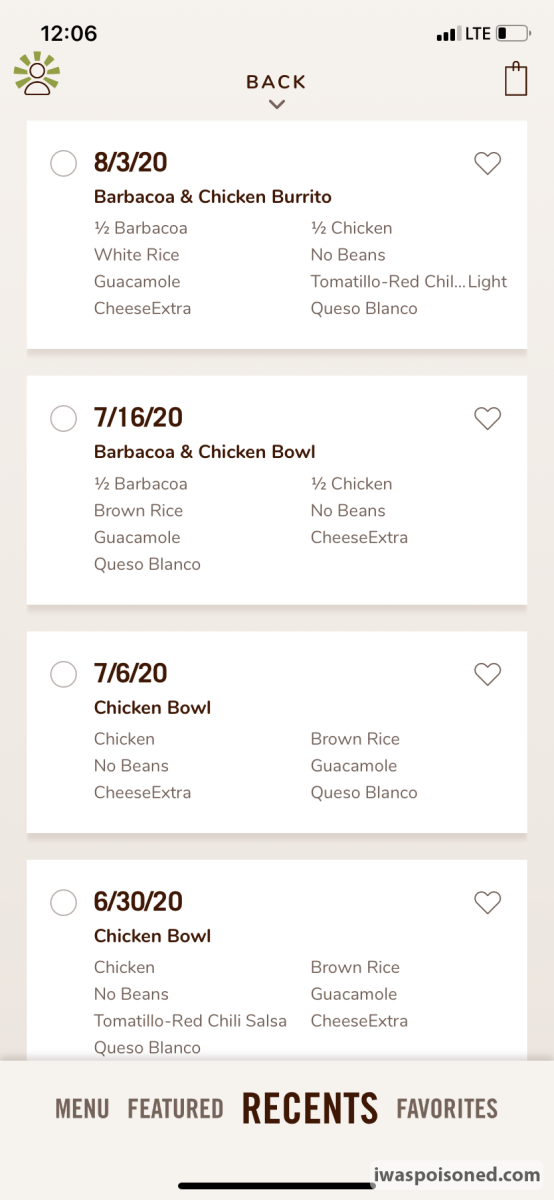Switch to the MENU tab
This screenshot has height=1200, width=554.
pos(82,1108)
